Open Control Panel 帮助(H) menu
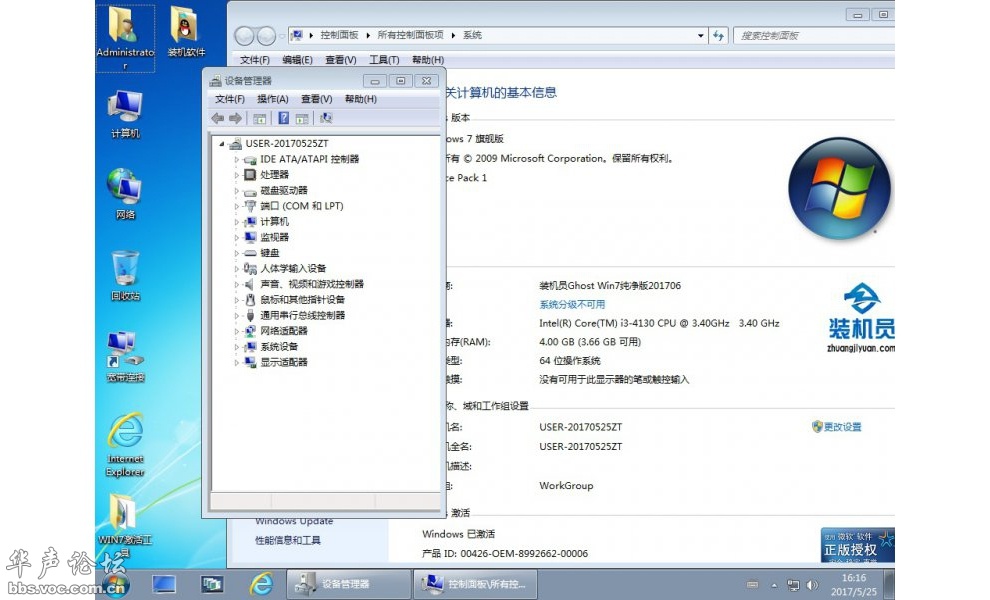Image resolution: width=990 pixels, height=600 pixels. [427, 60]
